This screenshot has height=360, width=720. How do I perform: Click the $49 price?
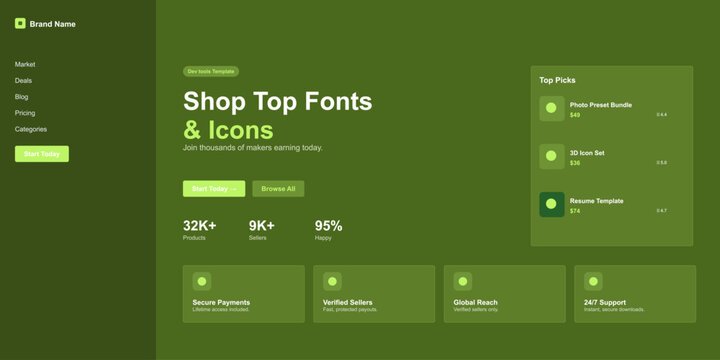[575, 115]
